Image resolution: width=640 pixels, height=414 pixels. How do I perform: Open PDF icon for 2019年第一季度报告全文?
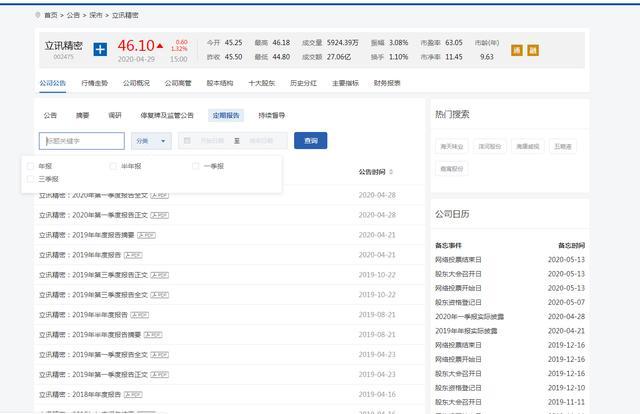pyautogui.click(x=160, y=355)
